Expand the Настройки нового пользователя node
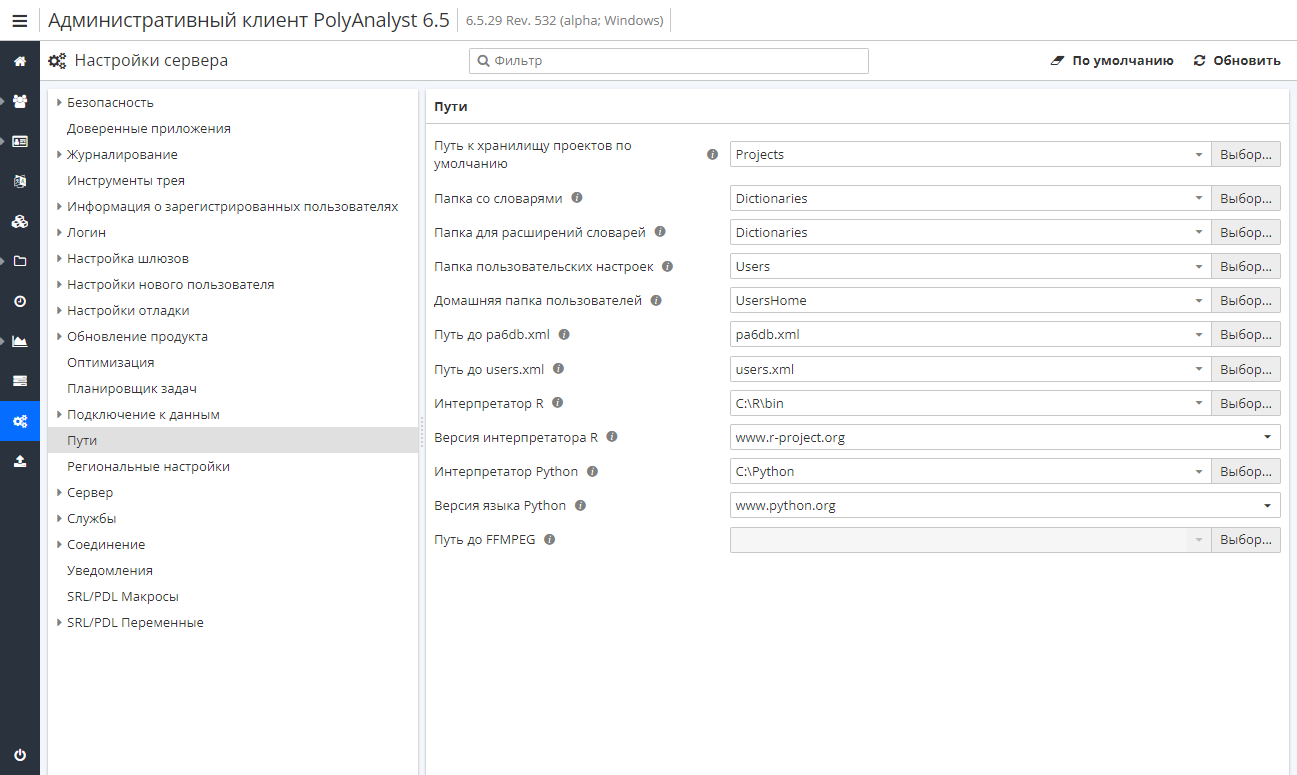Image resolution: width=1297 pixels, height=775 pixels. [59, 284]
